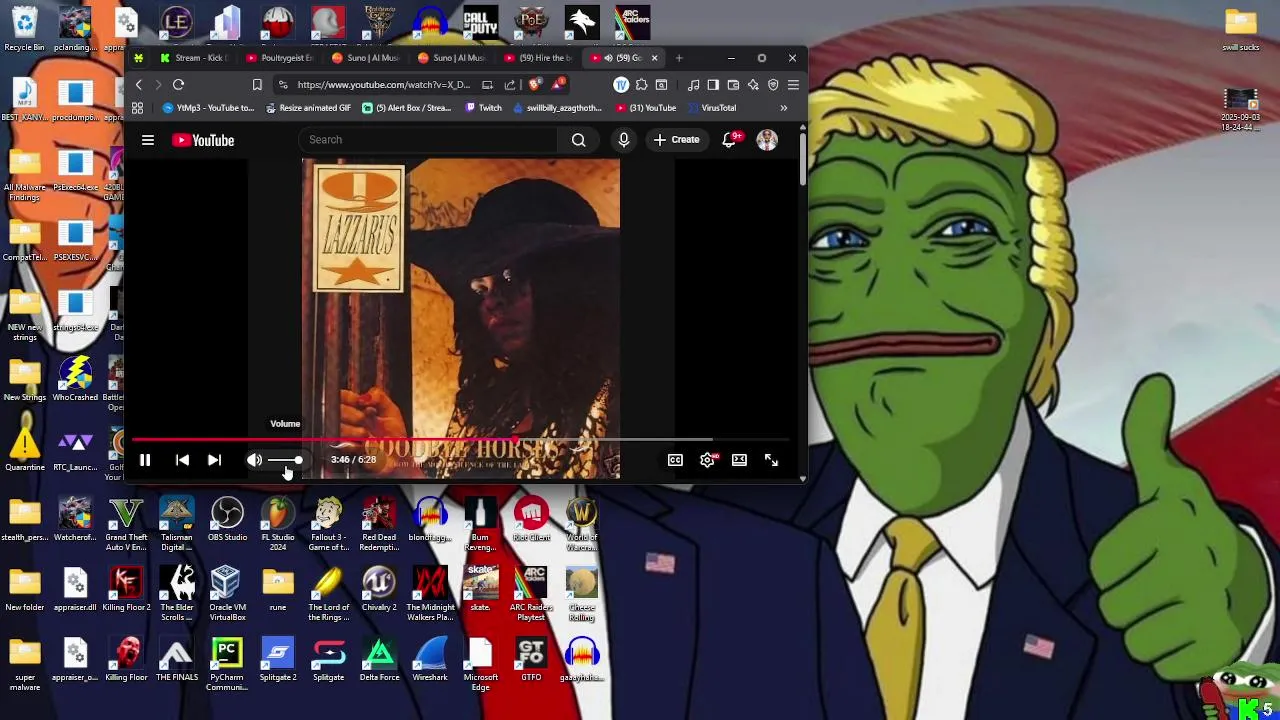The height and width of the screenshot is (720, 1280).
Task: Open Brave Shields lion icon
Action: point(536,84)
